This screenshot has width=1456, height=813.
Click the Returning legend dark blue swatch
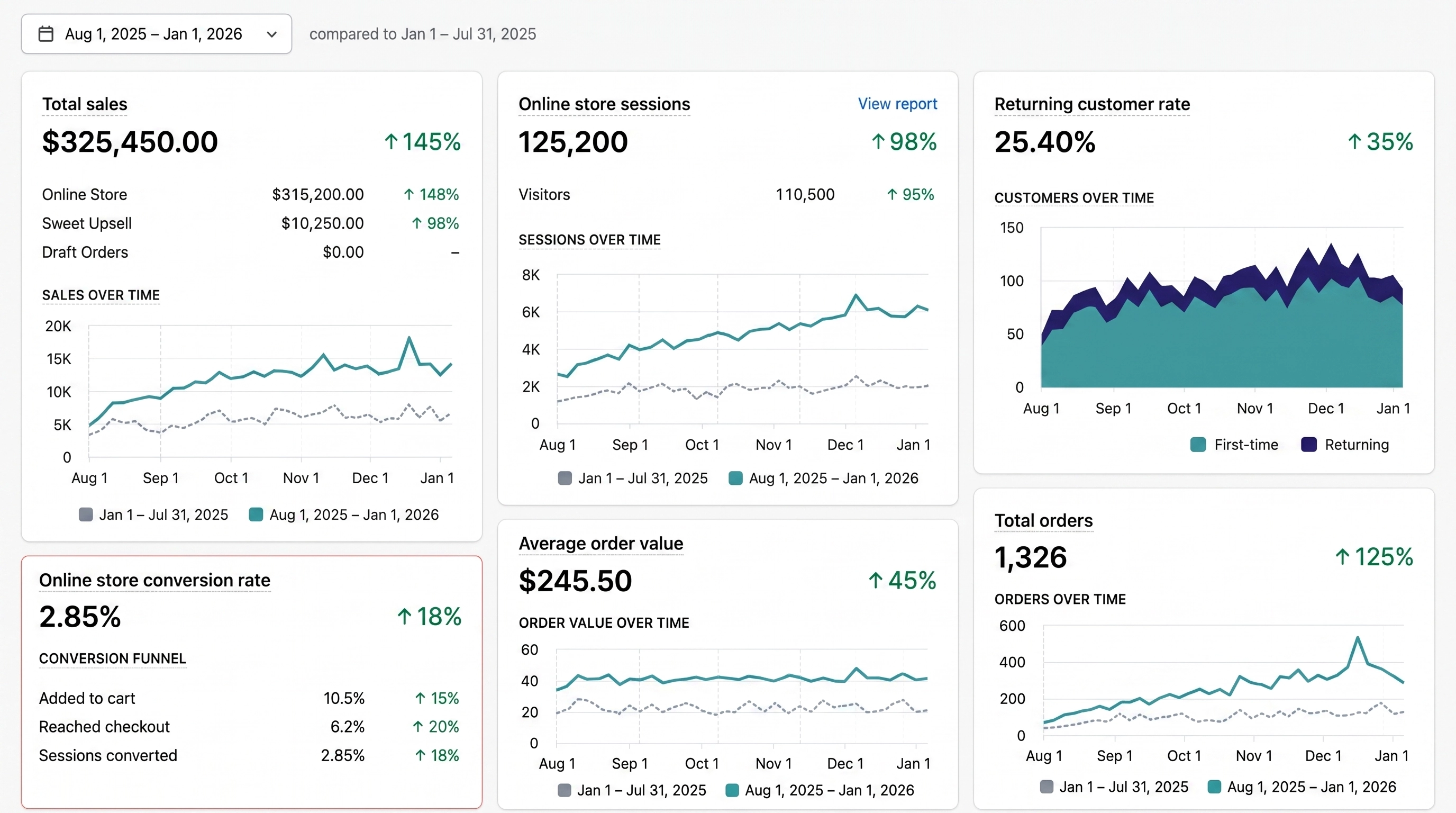1308,445
